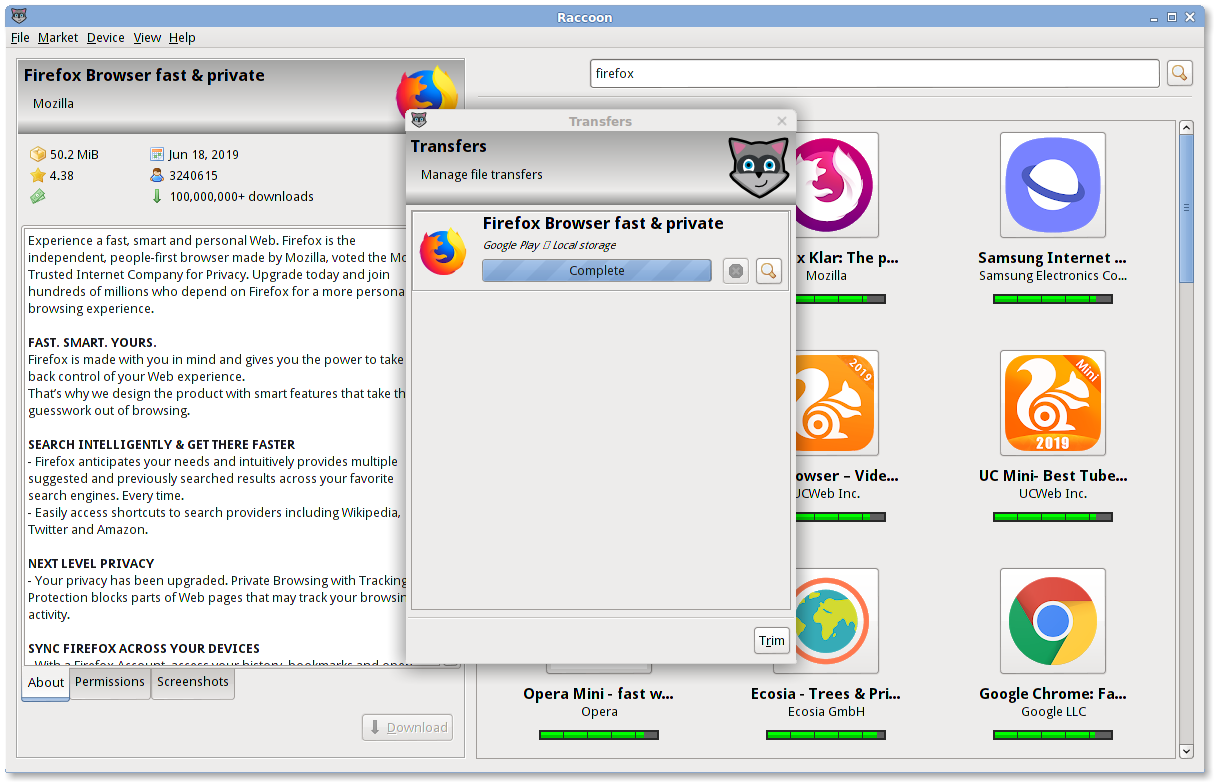Click the results list scrollbar thumb
The width and height of the screenshot is (1214, 782).
tap(1186, 208)
